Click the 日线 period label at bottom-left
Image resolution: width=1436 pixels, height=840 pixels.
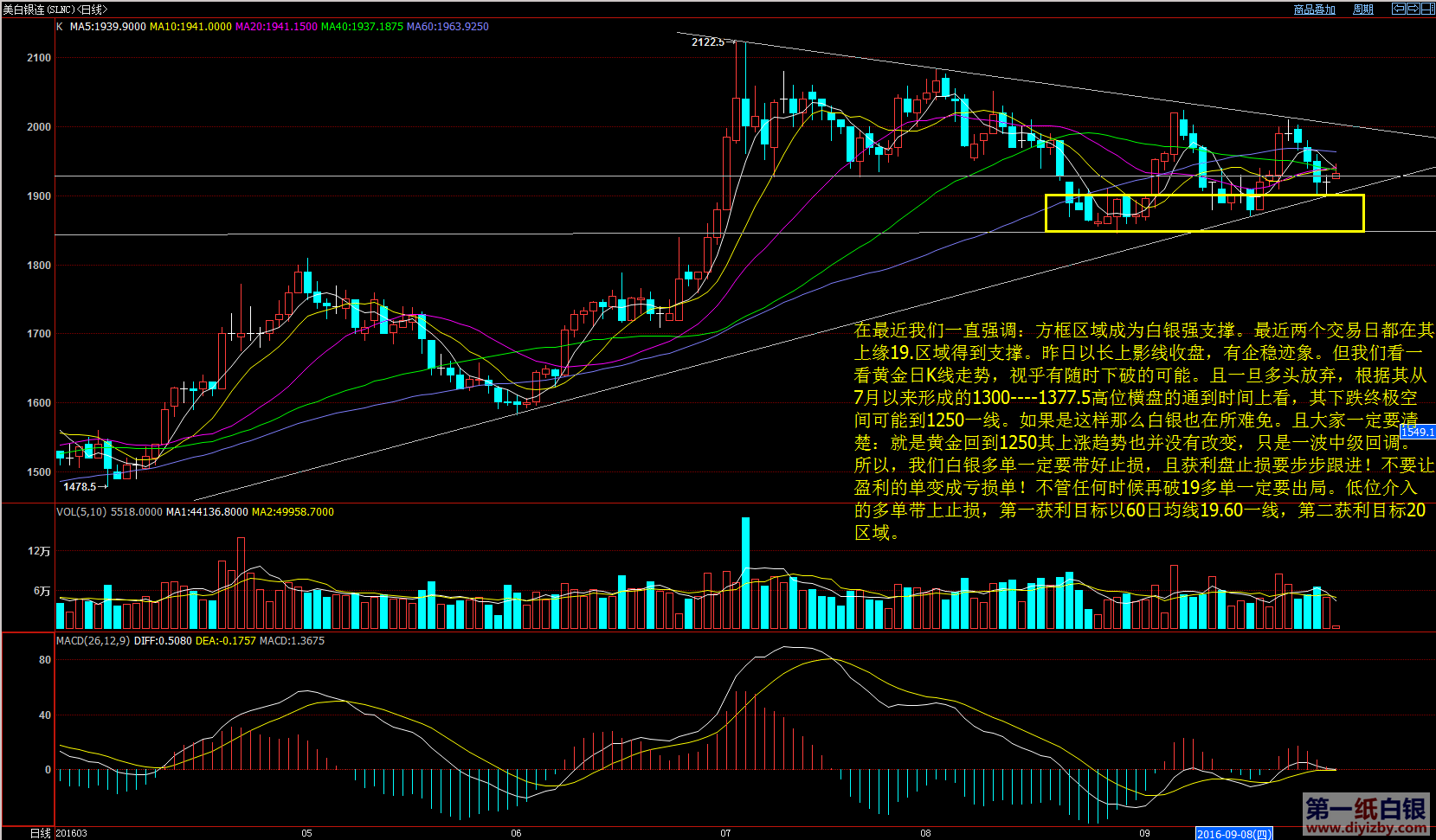point(40,833)
